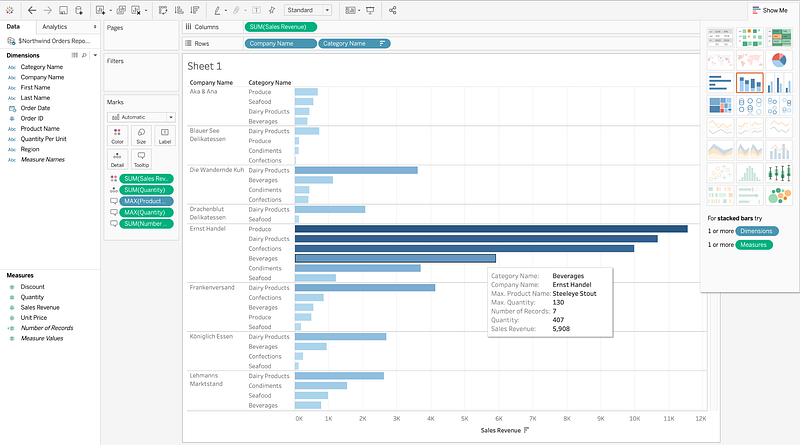800x445 pixels.
Task: Click the Share icon in the toolbar
Action: click(x=392, y=10)
